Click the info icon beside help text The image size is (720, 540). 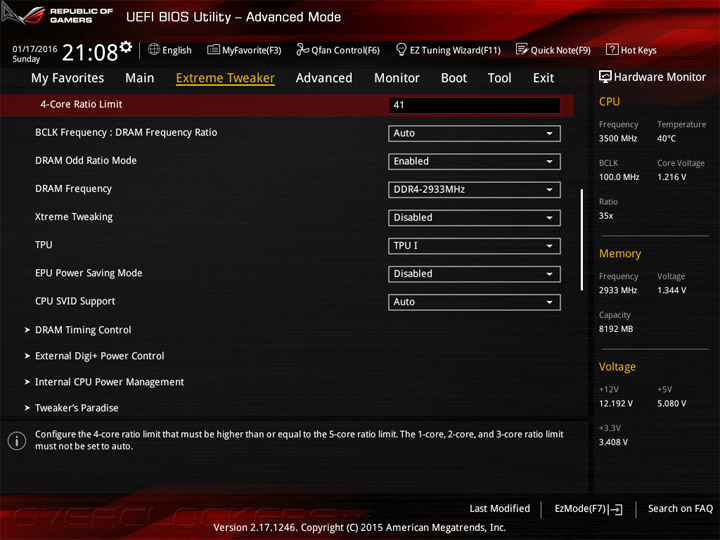click(17, 441)
